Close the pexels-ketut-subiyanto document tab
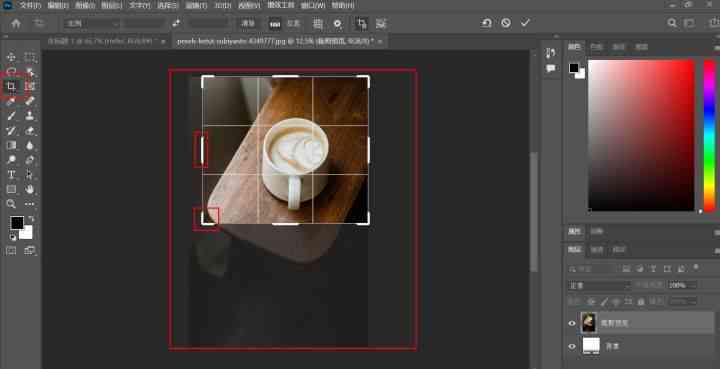Viewport: 720px width, 369px height. 380,41
